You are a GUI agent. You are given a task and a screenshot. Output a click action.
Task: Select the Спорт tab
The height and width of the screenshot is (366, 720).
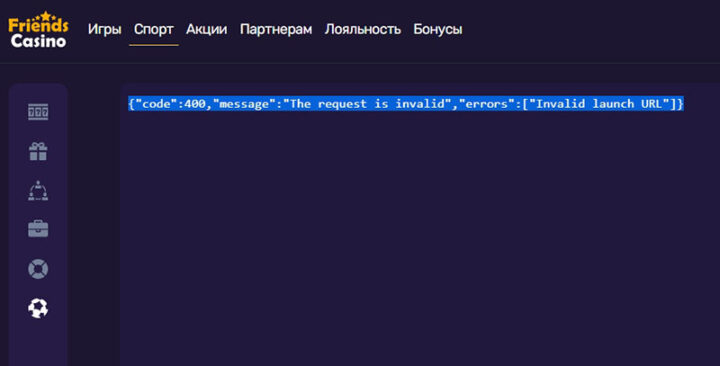pyautogui.click(x=154, y=29)
